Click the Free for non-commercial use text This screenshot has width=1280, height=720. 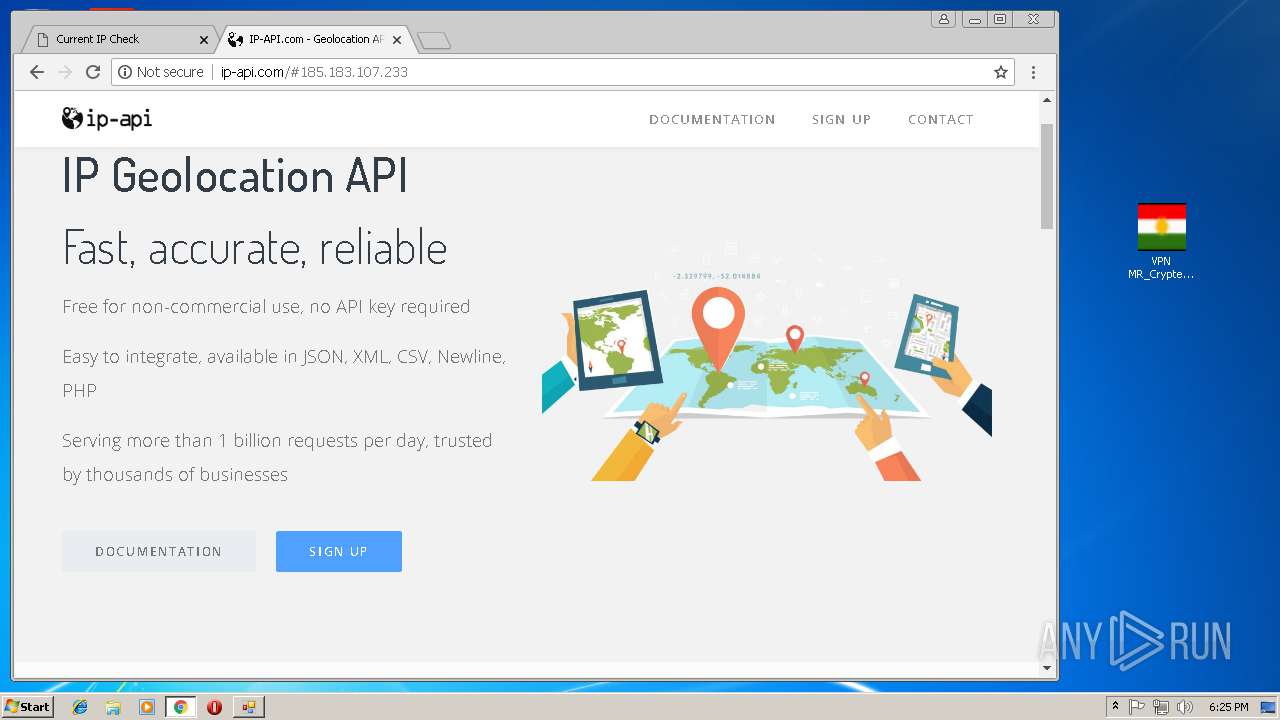[266, 307]
